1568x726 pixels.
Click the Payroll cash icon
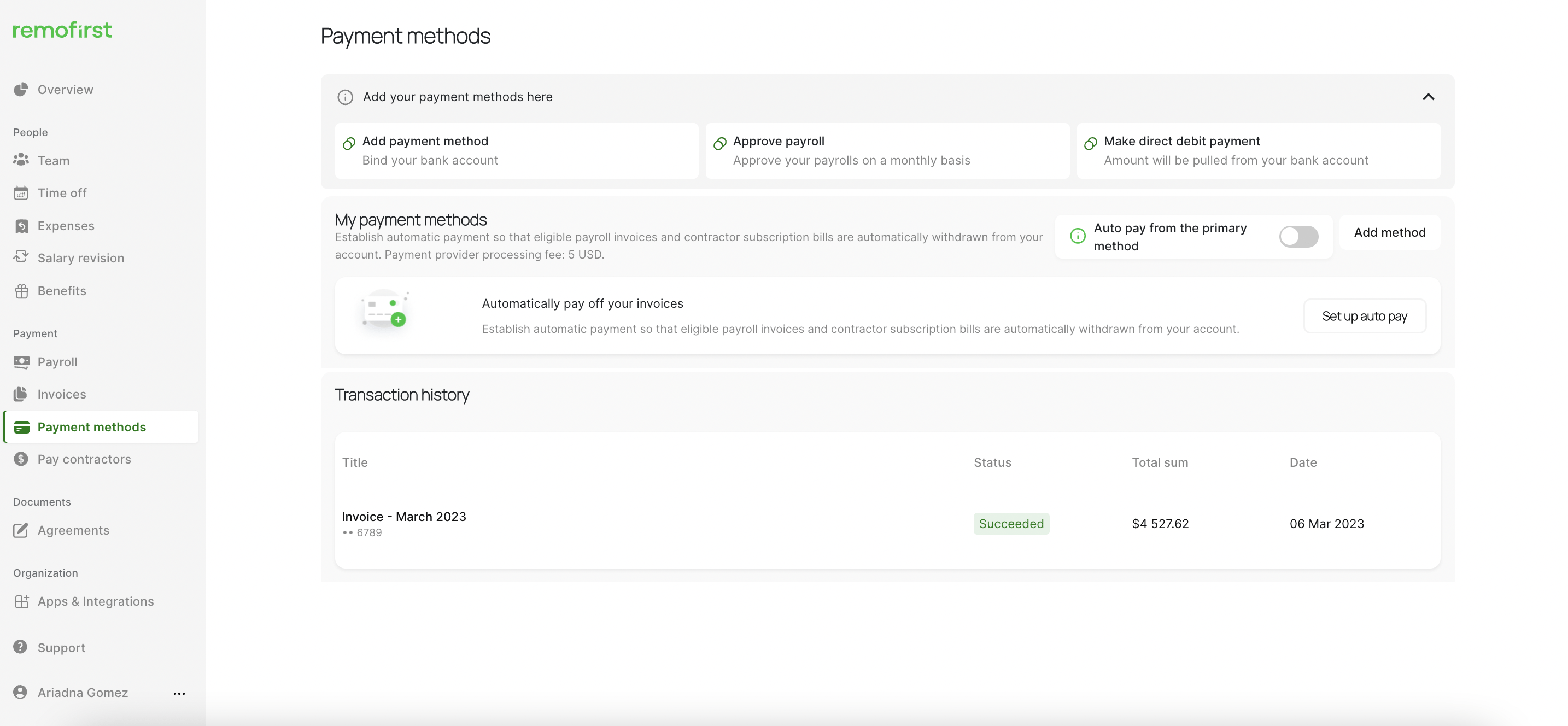click(21, 362)
